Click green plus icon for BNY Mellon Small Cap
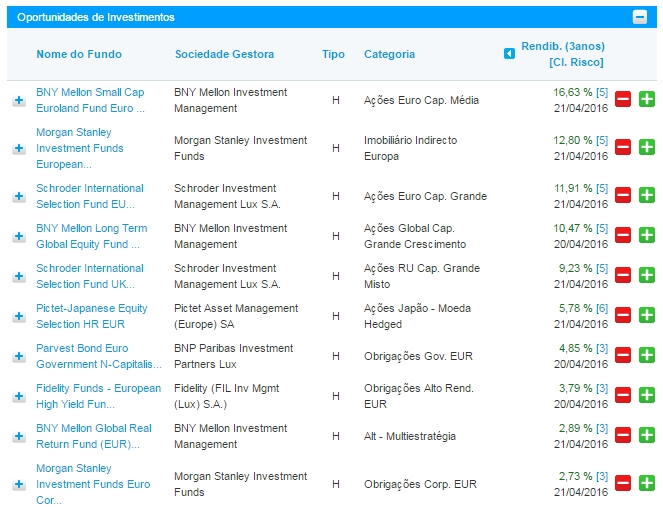Viewport: 663px width, 512px height. pos(646,99)
